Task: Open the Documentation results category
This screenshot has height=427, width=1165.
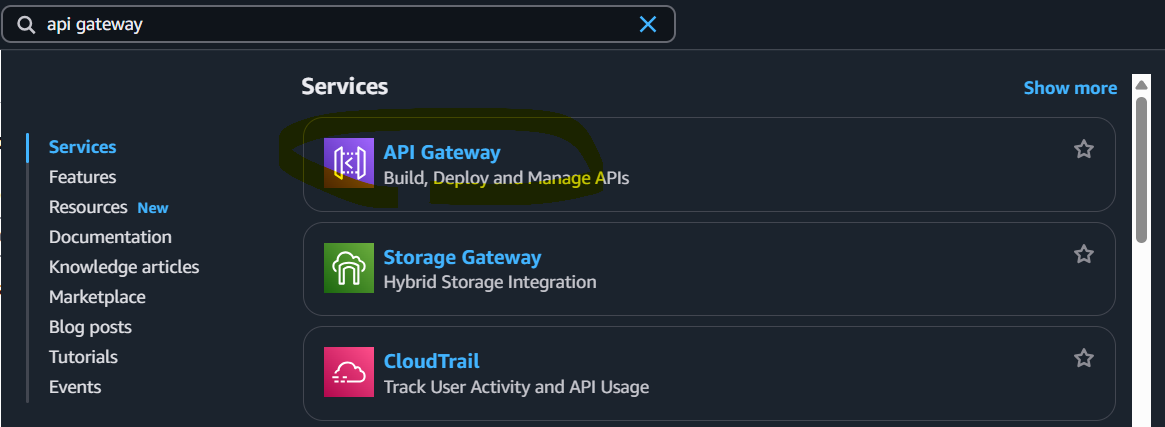Action: [x=110, y=237]
